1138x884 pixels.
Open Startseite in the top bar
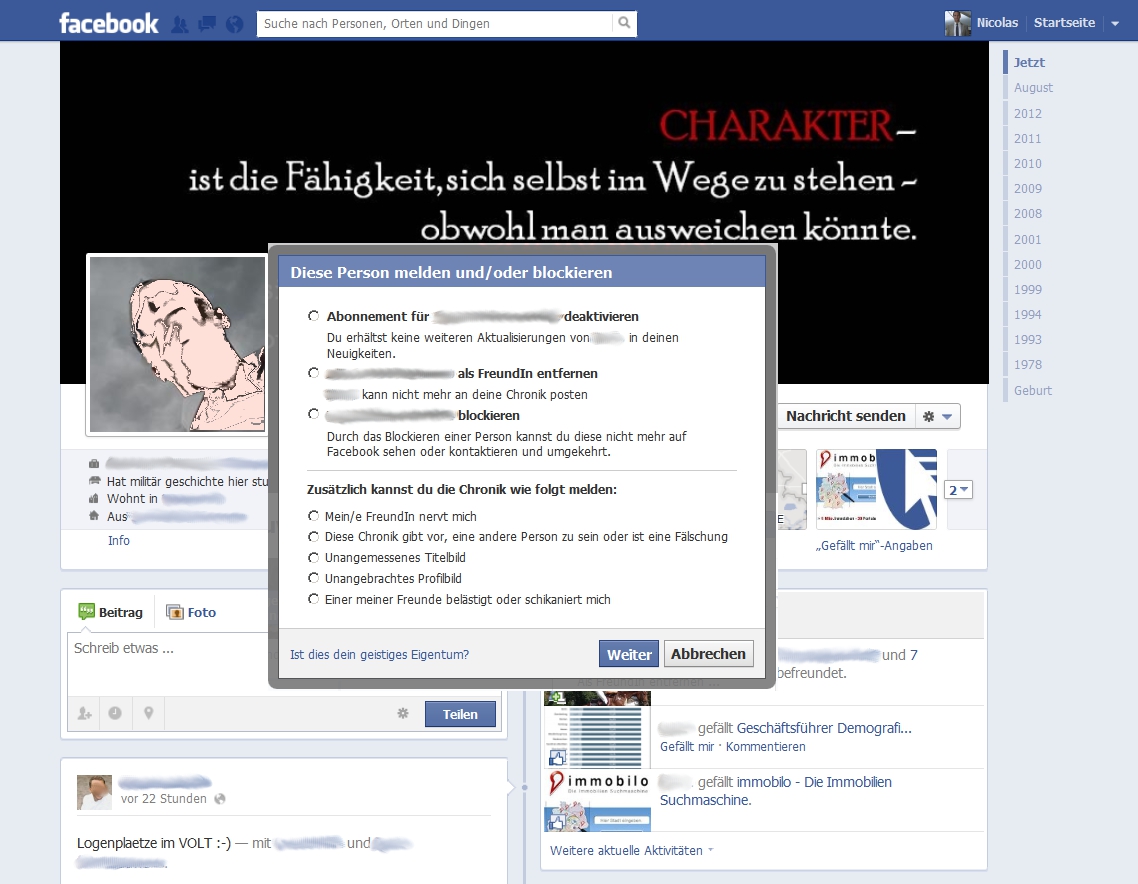pos(1064,23)
